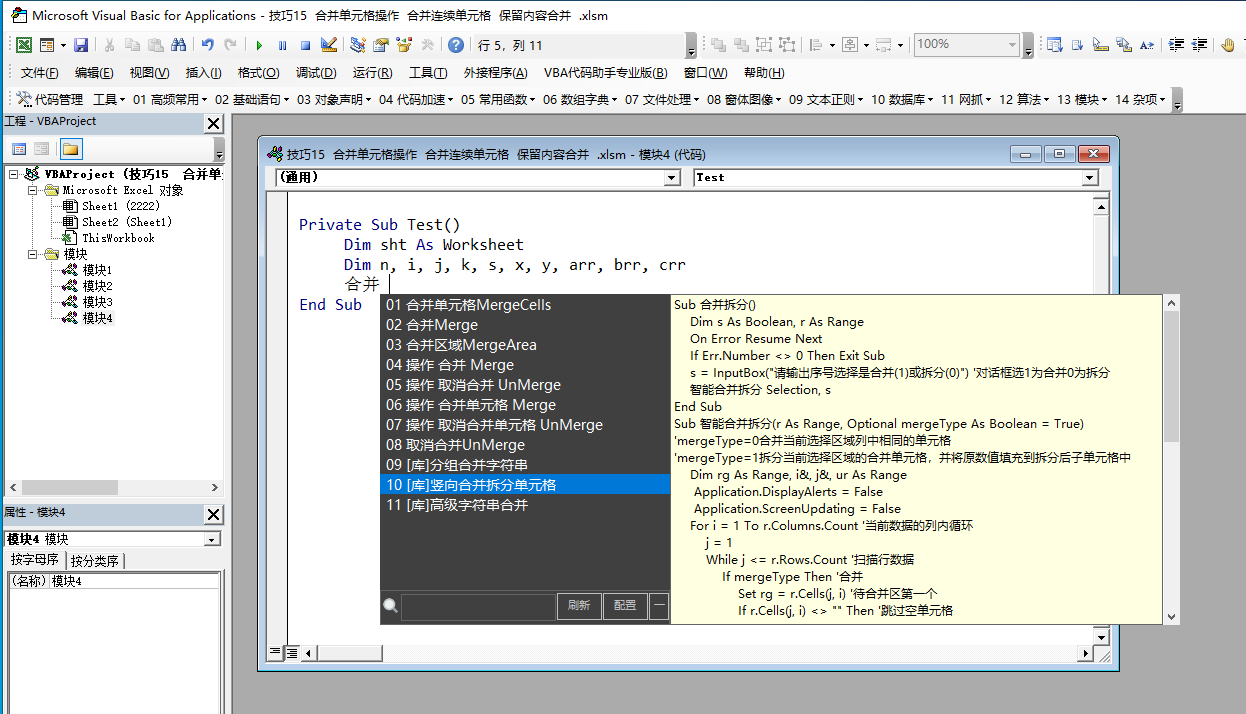Click View Code icon in project panel
The width and height of the screenshot is (1246, 714).
(x=19, y=149)
